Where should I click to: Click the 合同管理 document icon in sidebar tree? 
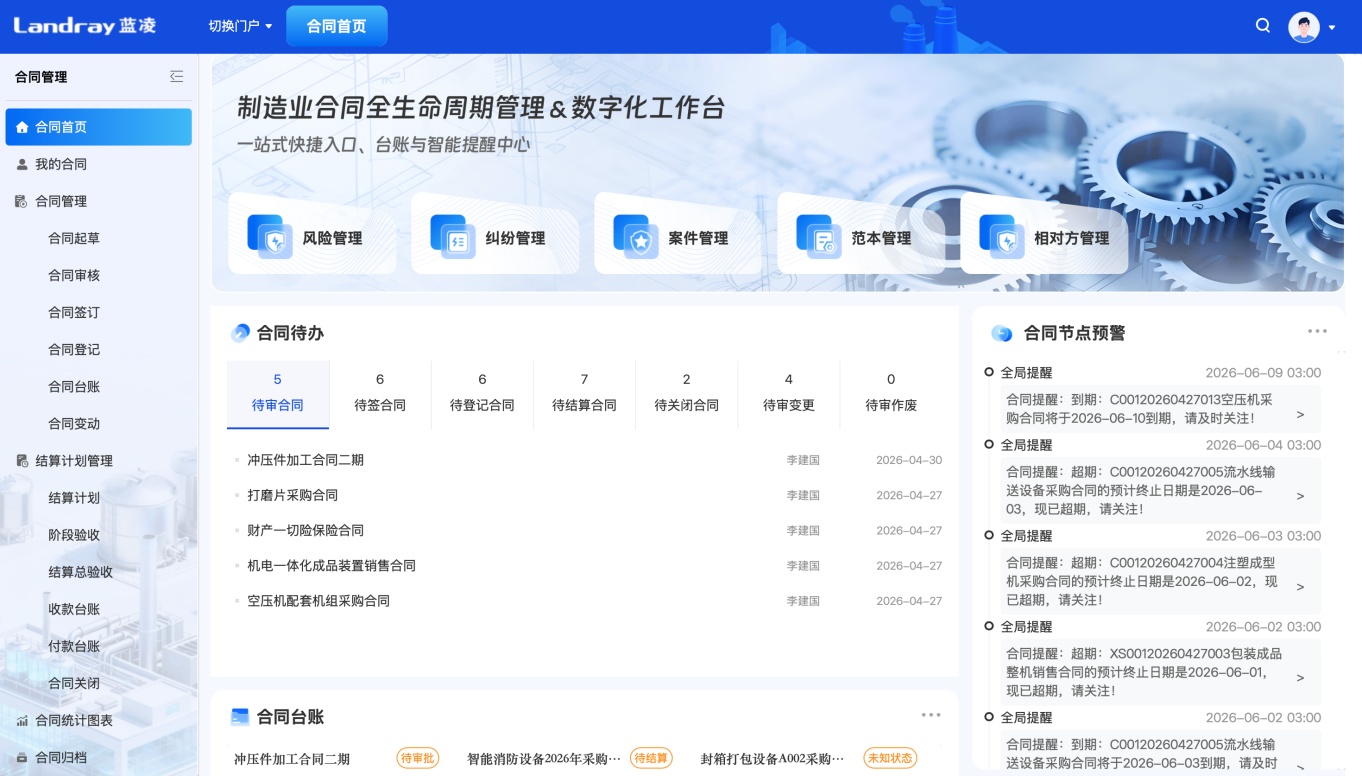coord(22,201)
